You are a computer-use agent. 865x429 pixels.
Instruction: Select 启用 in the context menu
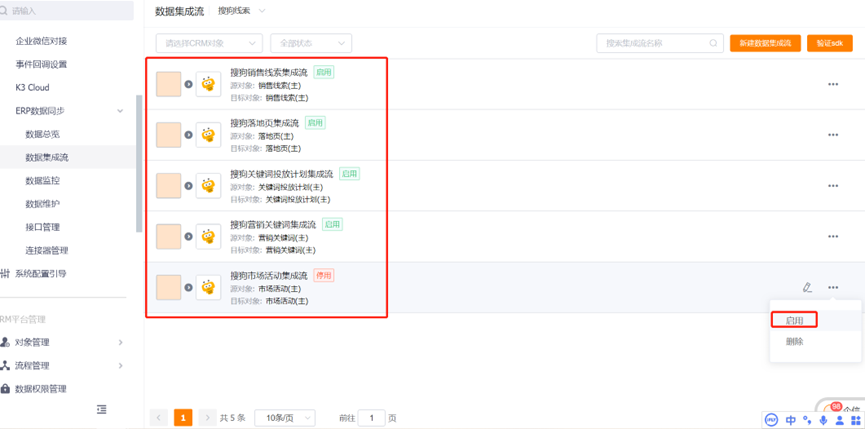(794, 320)
